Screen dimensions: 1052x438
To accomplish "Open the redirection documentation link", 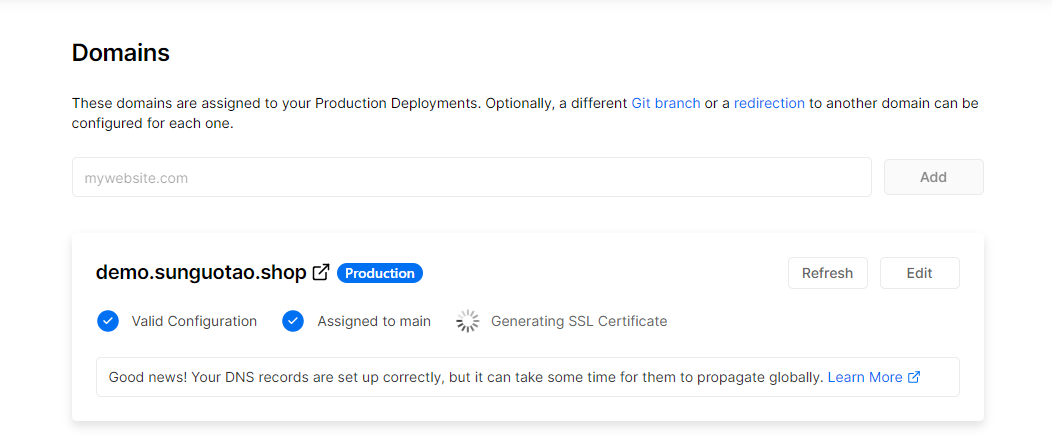I will click(769, 103).
